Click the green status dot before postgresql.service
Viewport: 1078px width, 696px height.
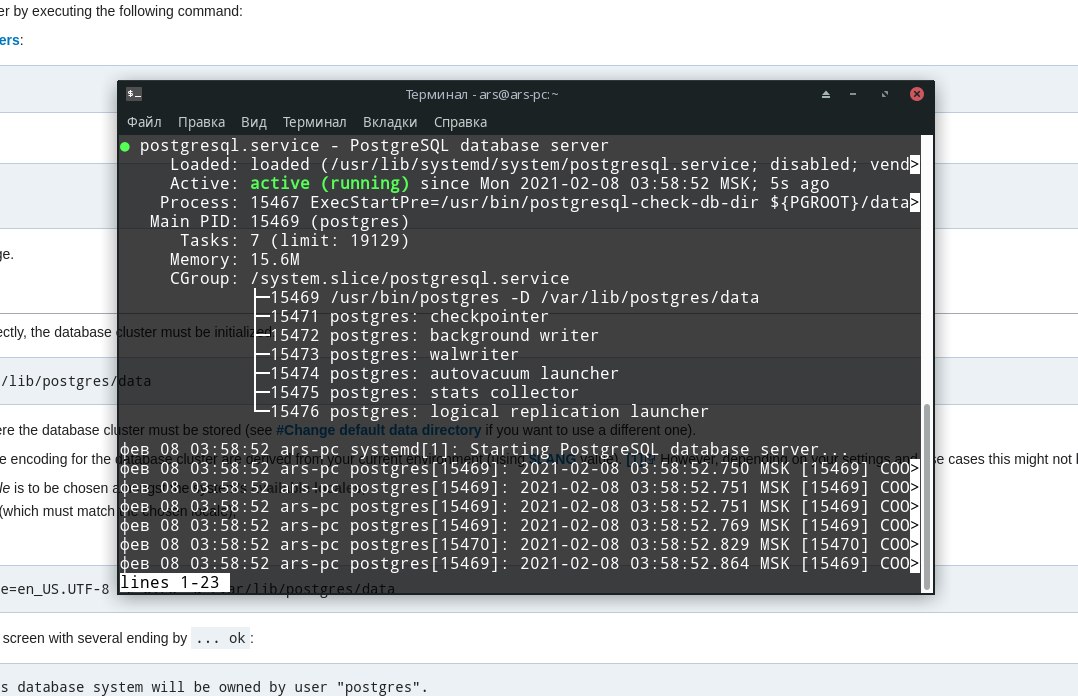(x=124, y=146)
